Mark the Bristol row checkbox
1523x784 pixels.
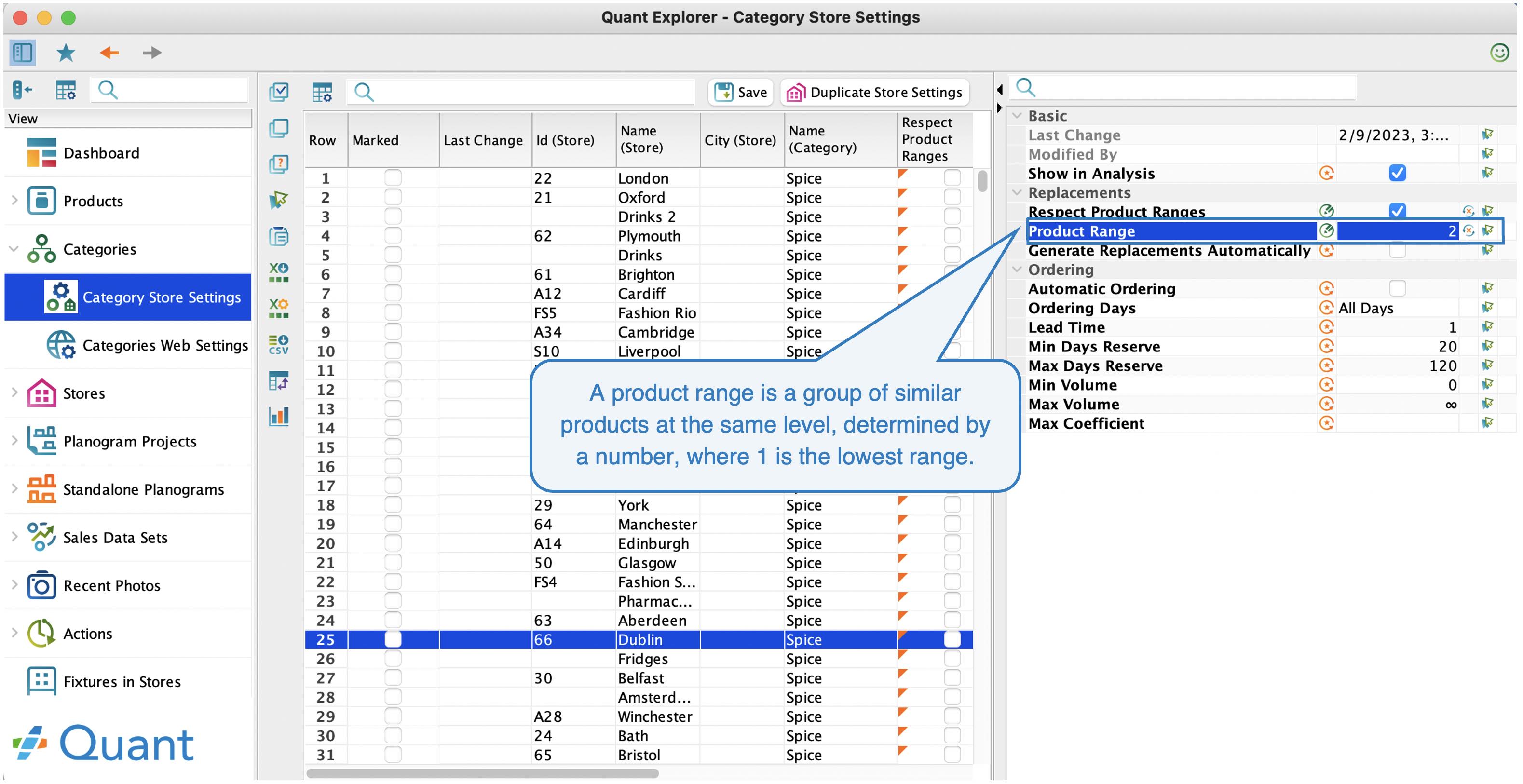393,755
